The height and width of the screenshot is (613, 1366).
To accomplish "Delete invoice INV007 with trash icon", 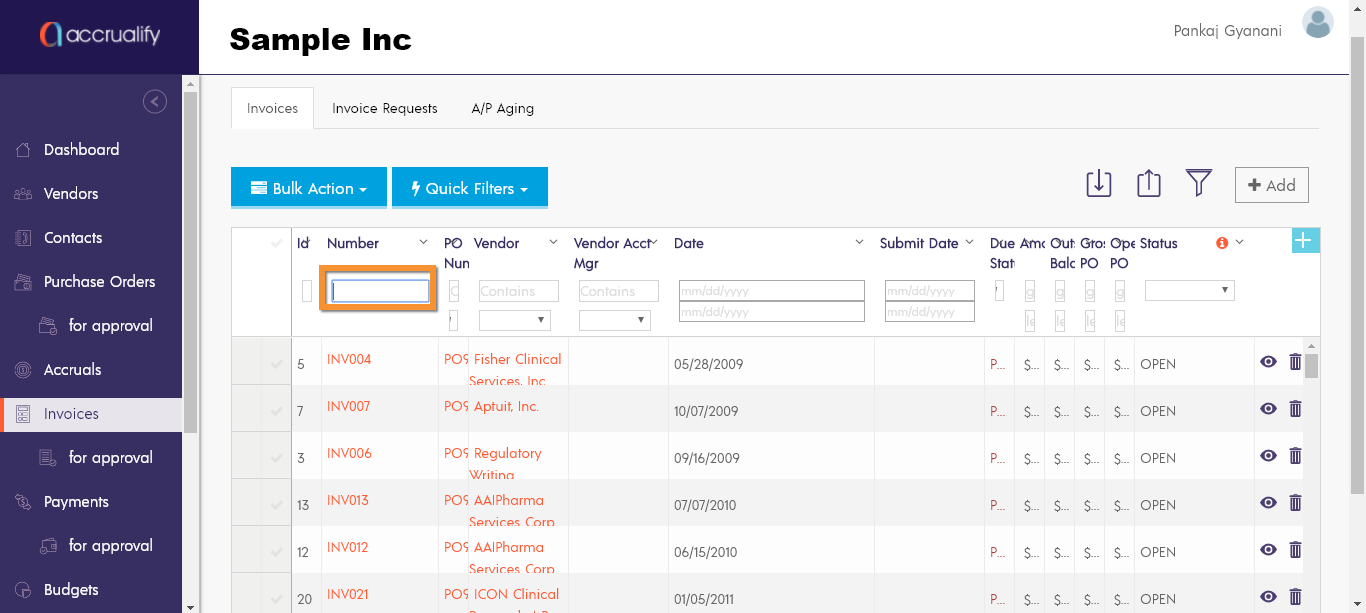I will point(1295,409).
